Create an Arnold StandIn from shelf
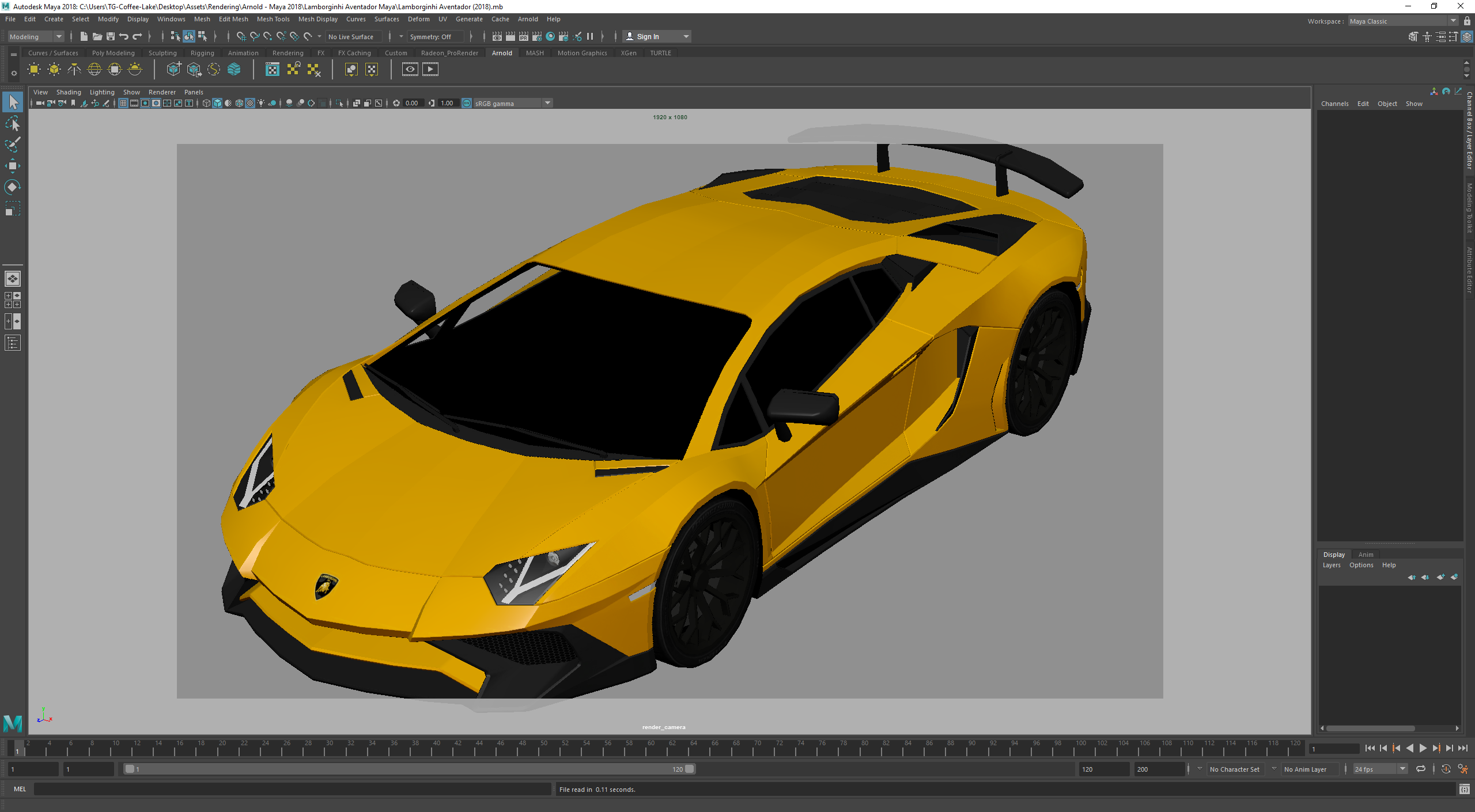This screenshot has width=1475, height=812. pyautogui.click(x=173, y=70)
